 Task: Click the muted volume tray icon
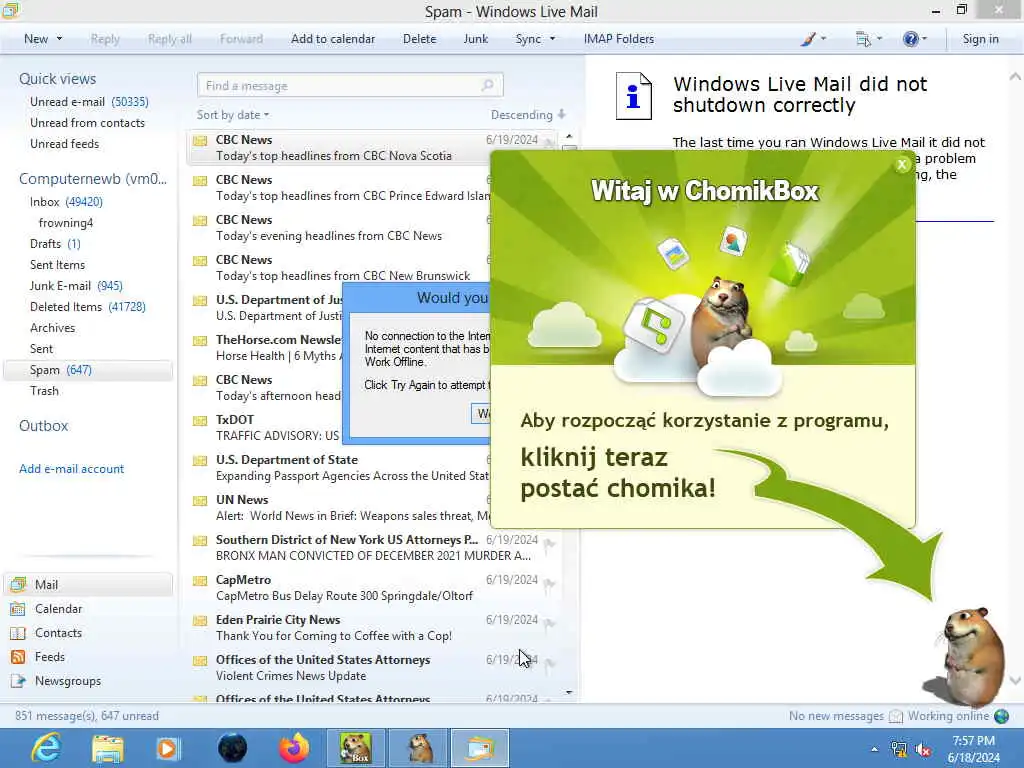(923, 749)
